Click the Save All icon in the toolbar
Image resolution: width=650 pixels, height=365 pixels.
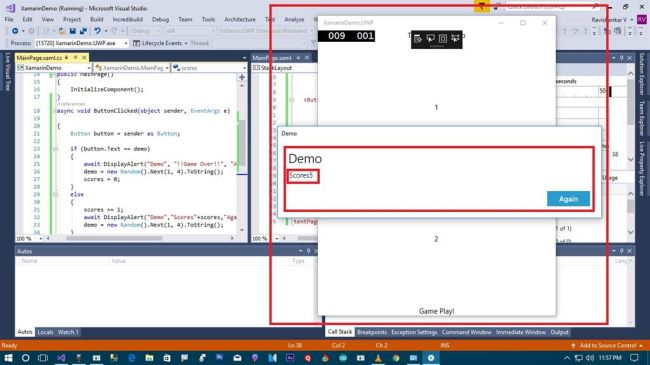coord(83,31)
